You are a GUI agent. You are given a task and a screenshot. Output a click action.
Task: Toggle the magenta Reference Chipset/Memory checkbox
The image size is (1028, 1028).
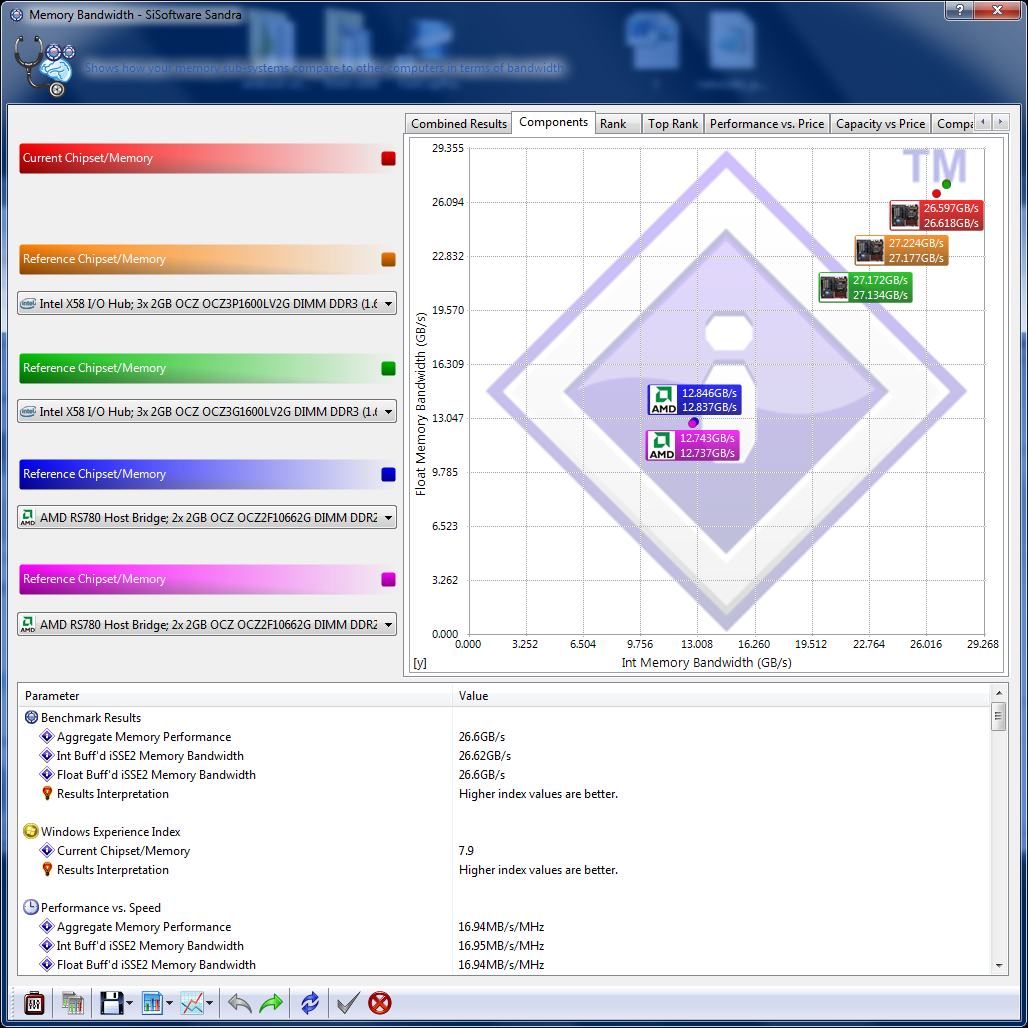tap(389, 580)
